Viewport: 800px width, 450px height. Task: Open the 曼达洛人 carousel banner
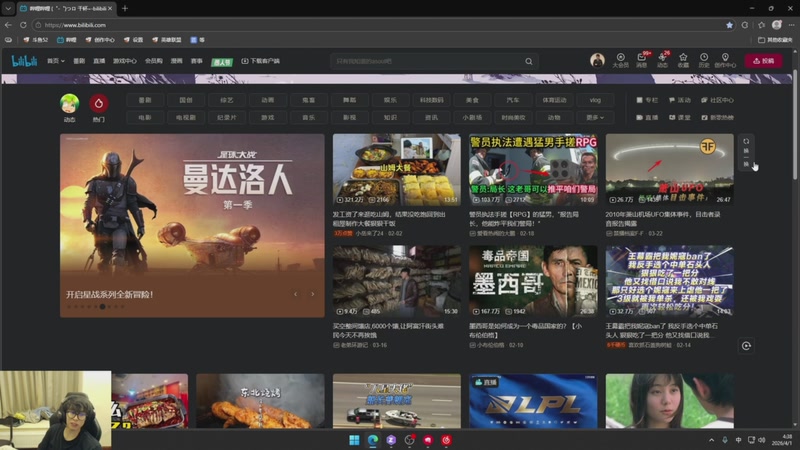tap(192, 226)
